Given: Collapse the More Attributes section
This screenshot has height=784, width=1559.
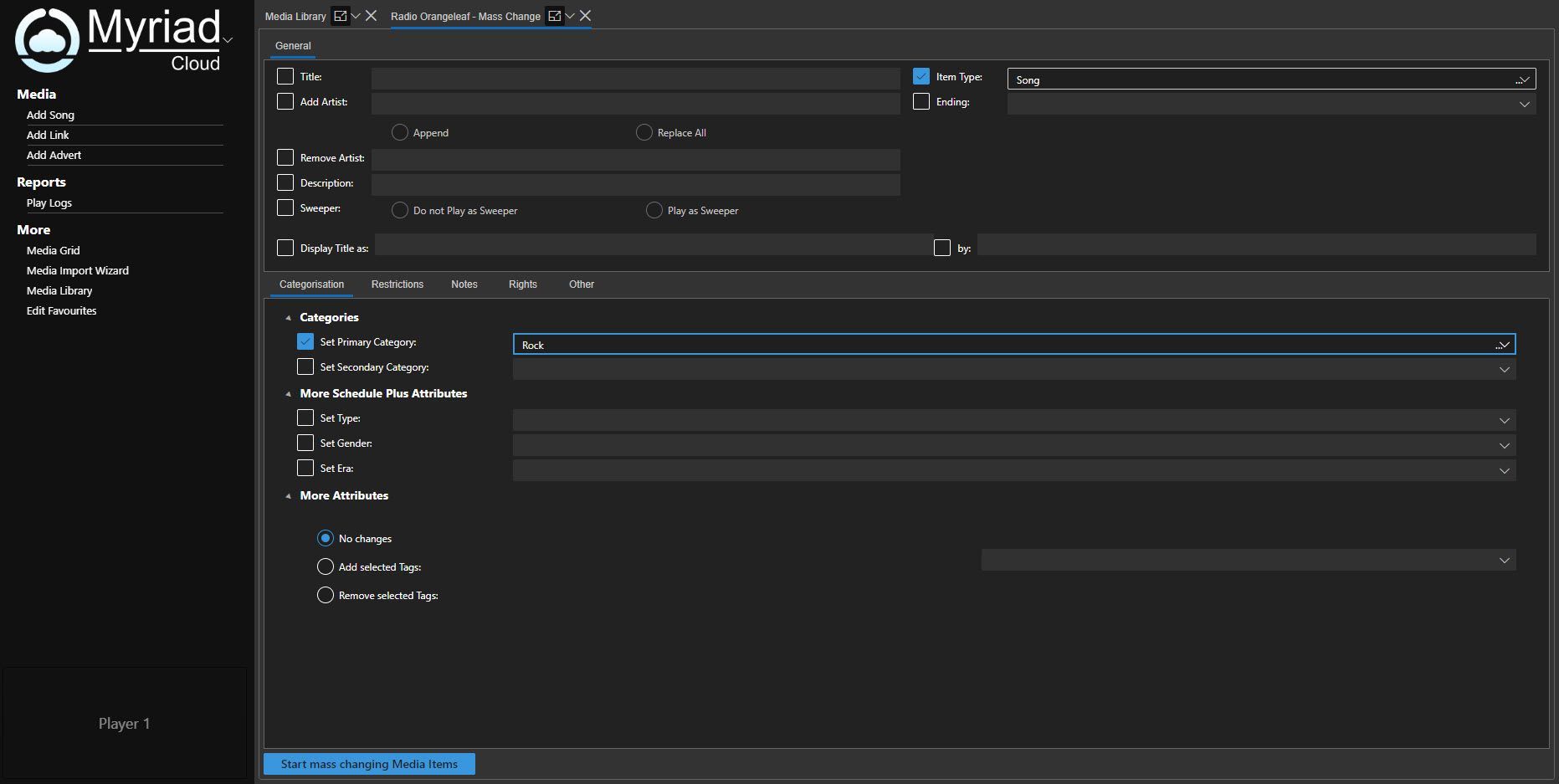Looking at the screenshot, I should tap(289, 495).
